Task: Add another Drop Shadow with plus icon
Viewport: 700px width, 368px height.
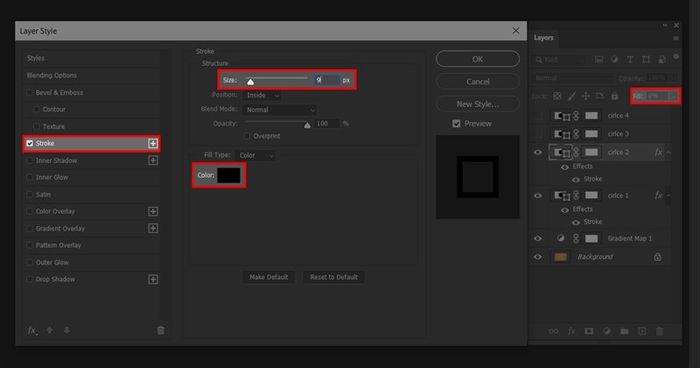Action: point(153,280)
